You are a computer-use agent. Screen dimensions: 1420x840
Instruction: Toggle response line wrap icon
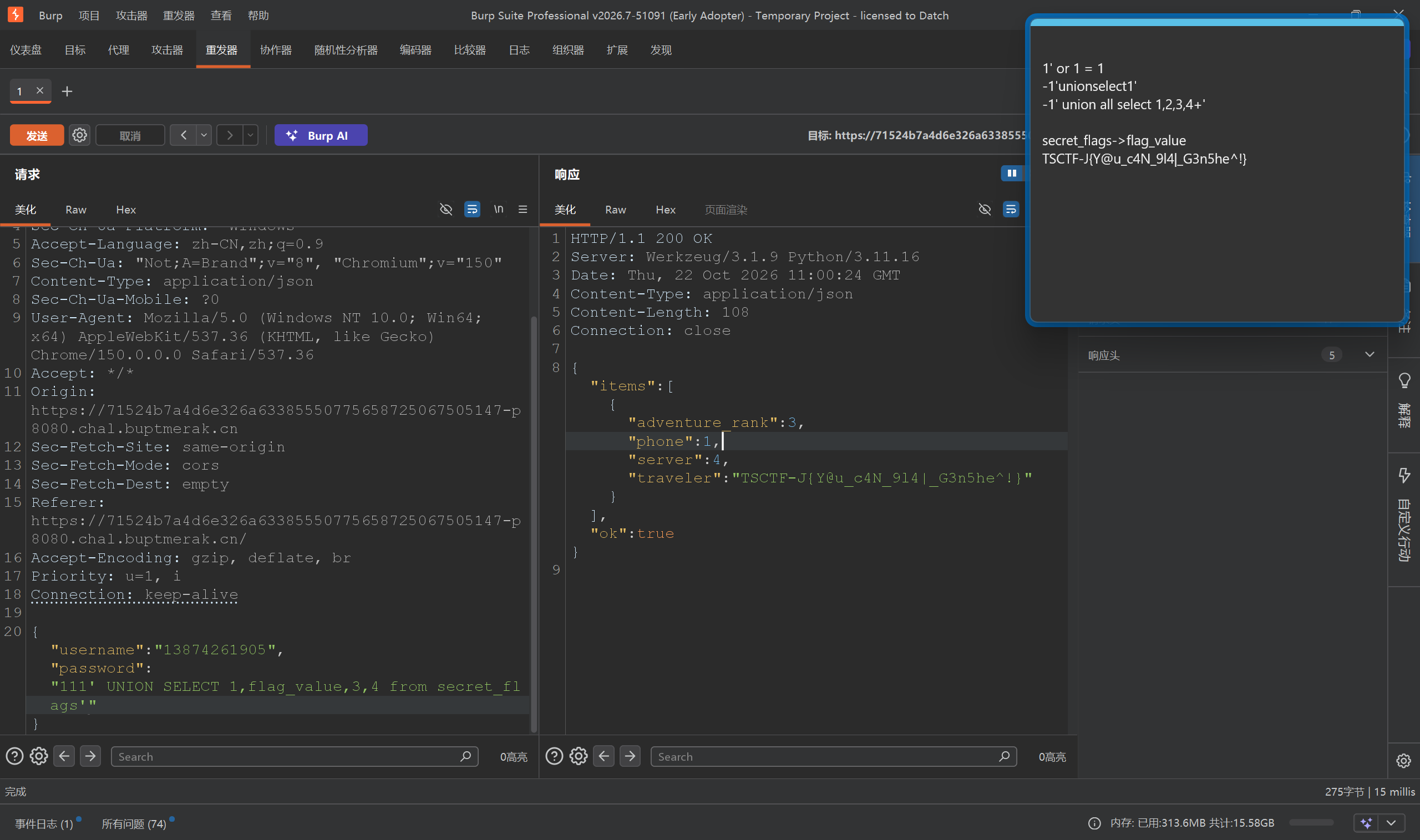[1011, 210]
